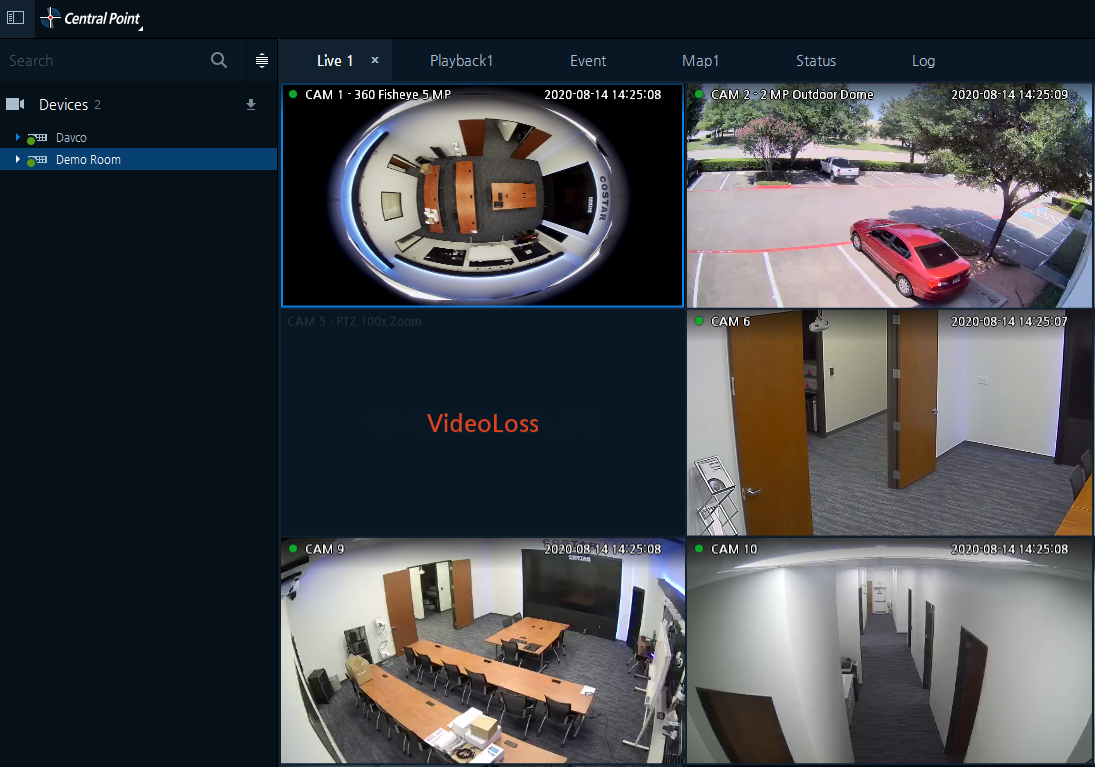The image size is (1095, 767).
Task: View the Log tab
Action: click(923, 61)
